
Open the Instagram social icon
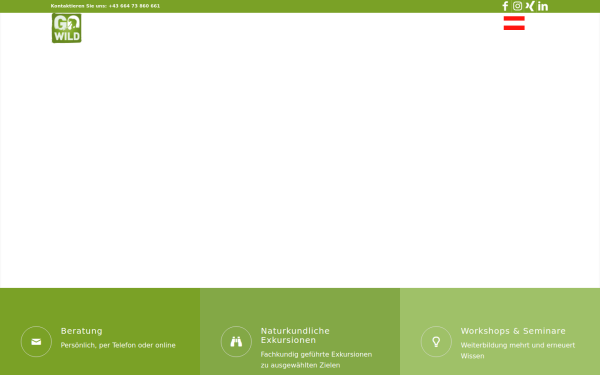click(x=517, y=6)
